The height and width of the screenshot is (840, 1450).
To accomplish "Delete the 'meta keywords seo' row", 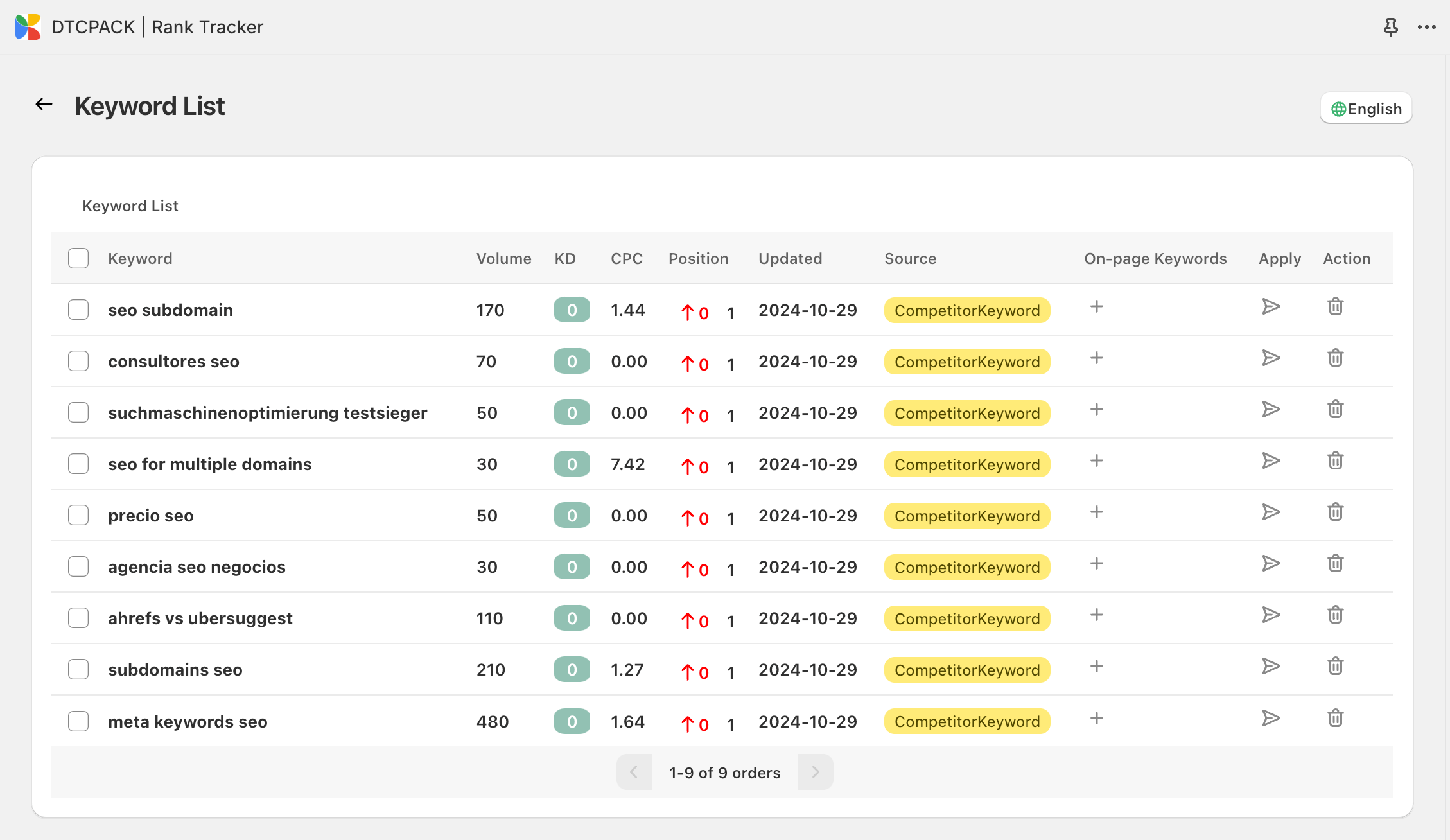I will coord(1335,718).
